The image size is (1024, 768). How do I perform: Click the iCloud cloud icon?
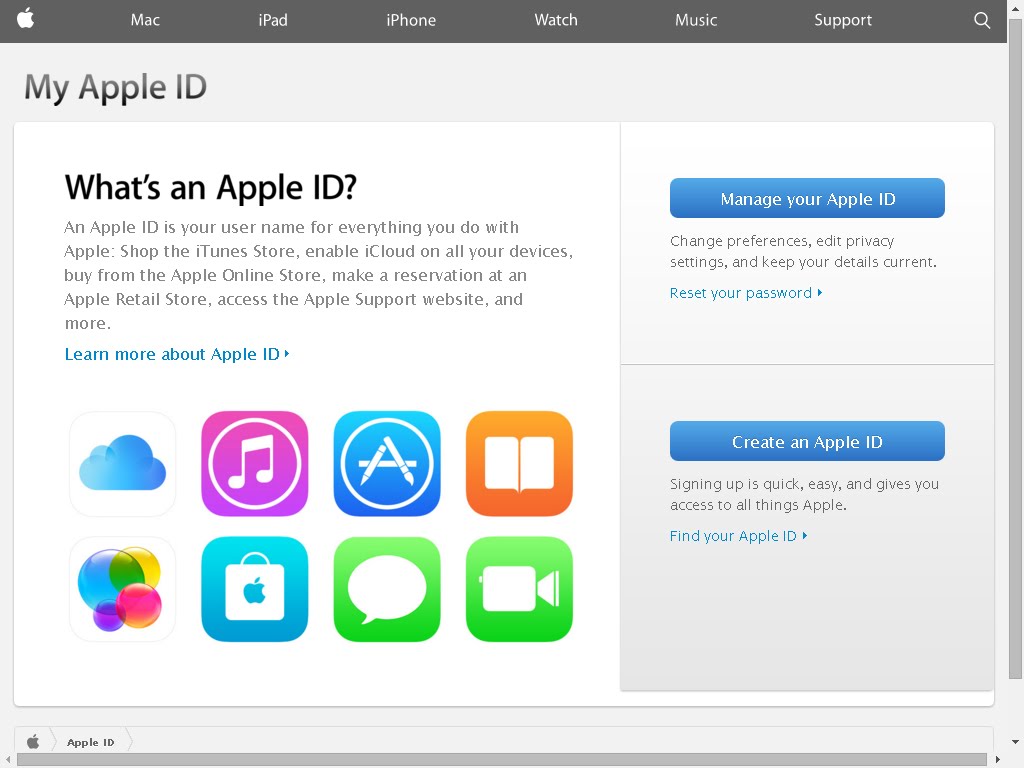coord(123,464)
